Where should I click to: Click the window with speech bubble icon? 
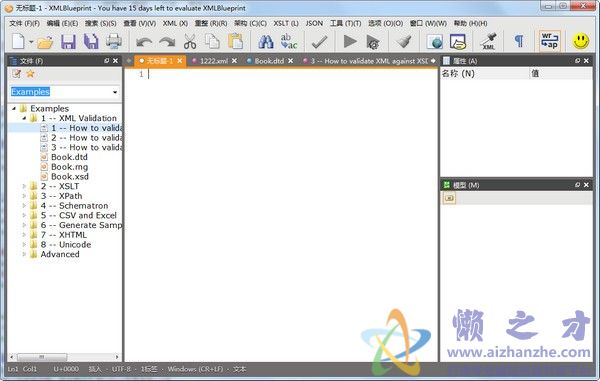point(458,41)
